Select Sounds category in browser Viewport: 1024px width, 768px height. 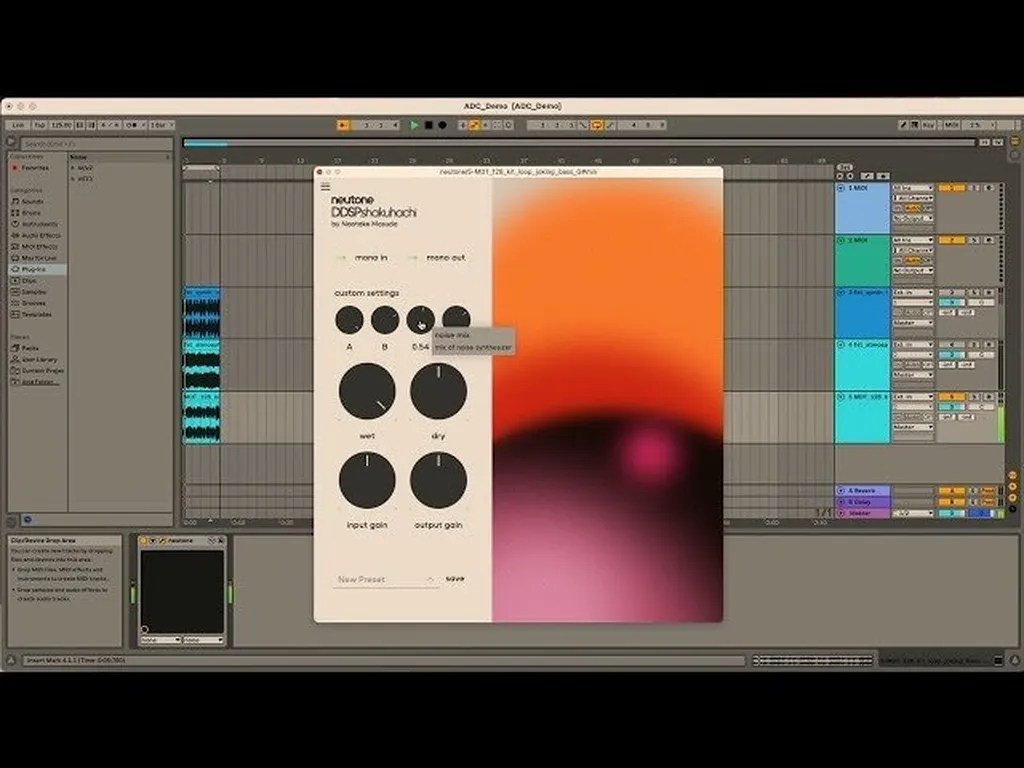click(32, 201)
